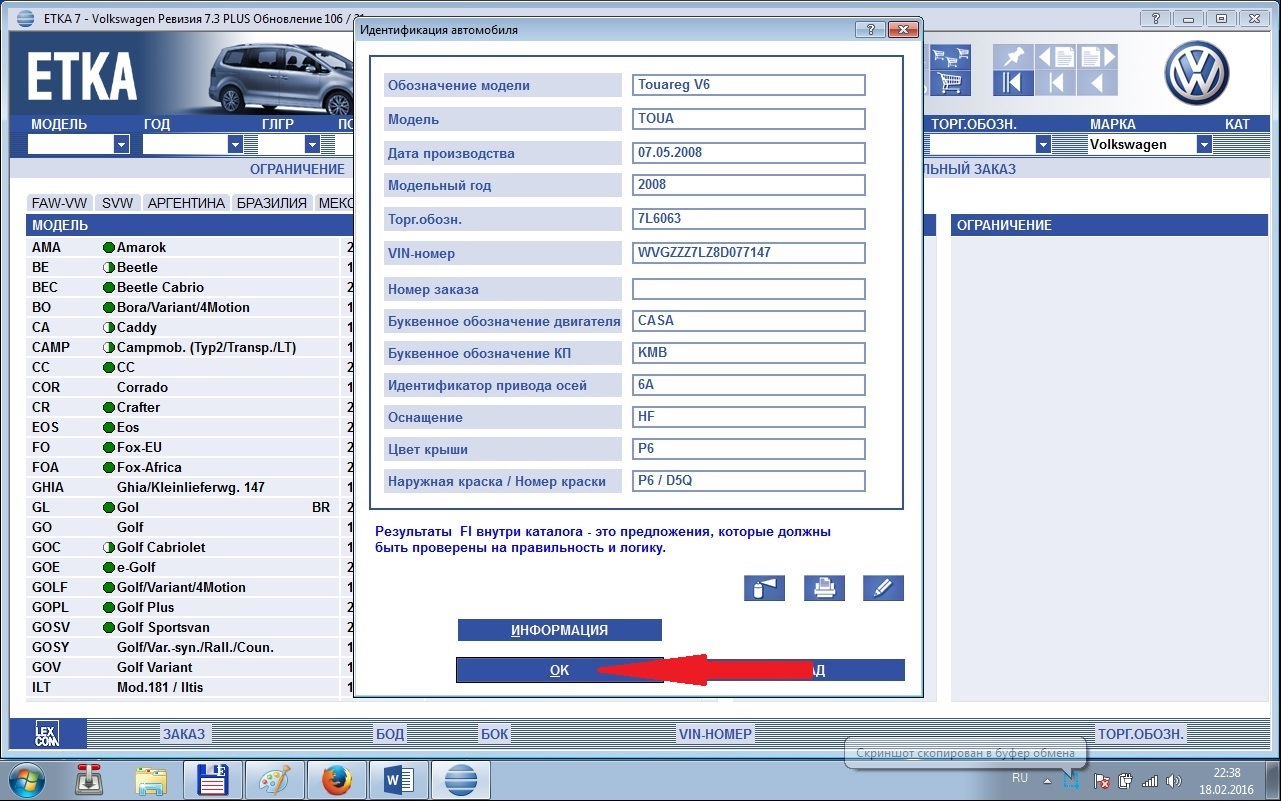
Task: Switch to the БРАЗИЛИЯ tab
Action: pos(272,202)
